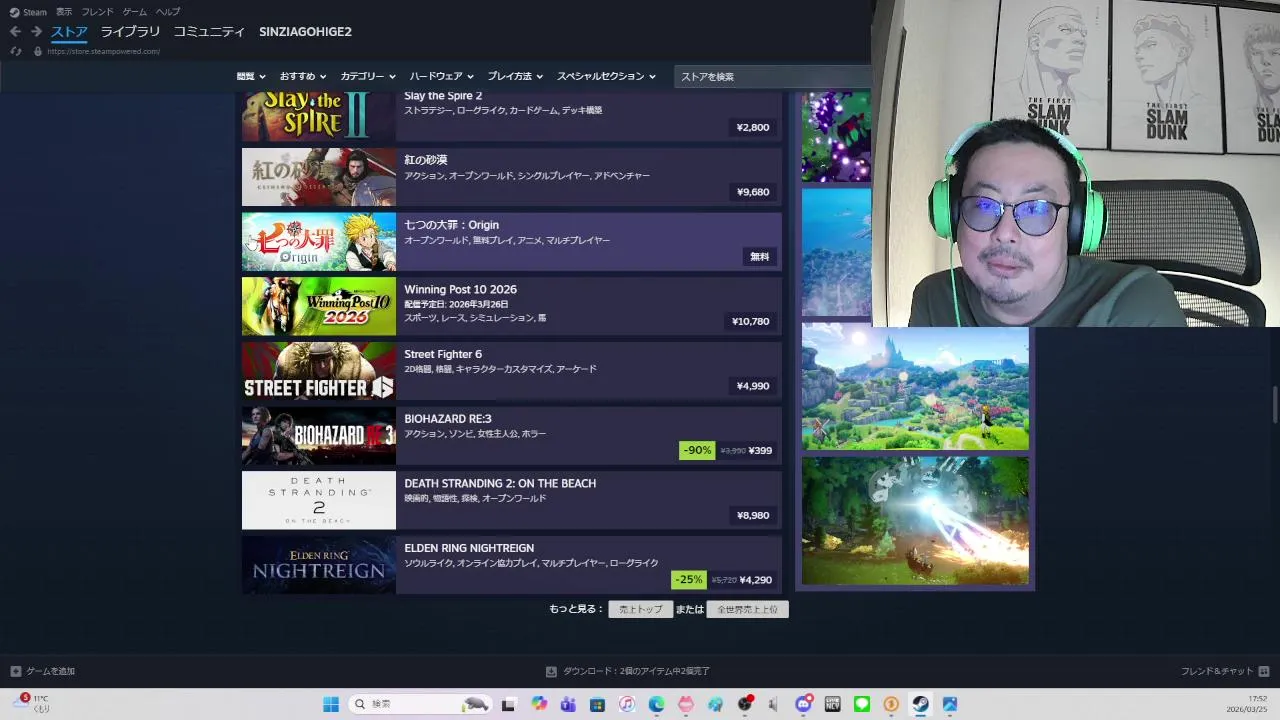The width and height of the screenshot is (1280, 720).
Task: Click the -25% discount badge
Action: (689, 579)
